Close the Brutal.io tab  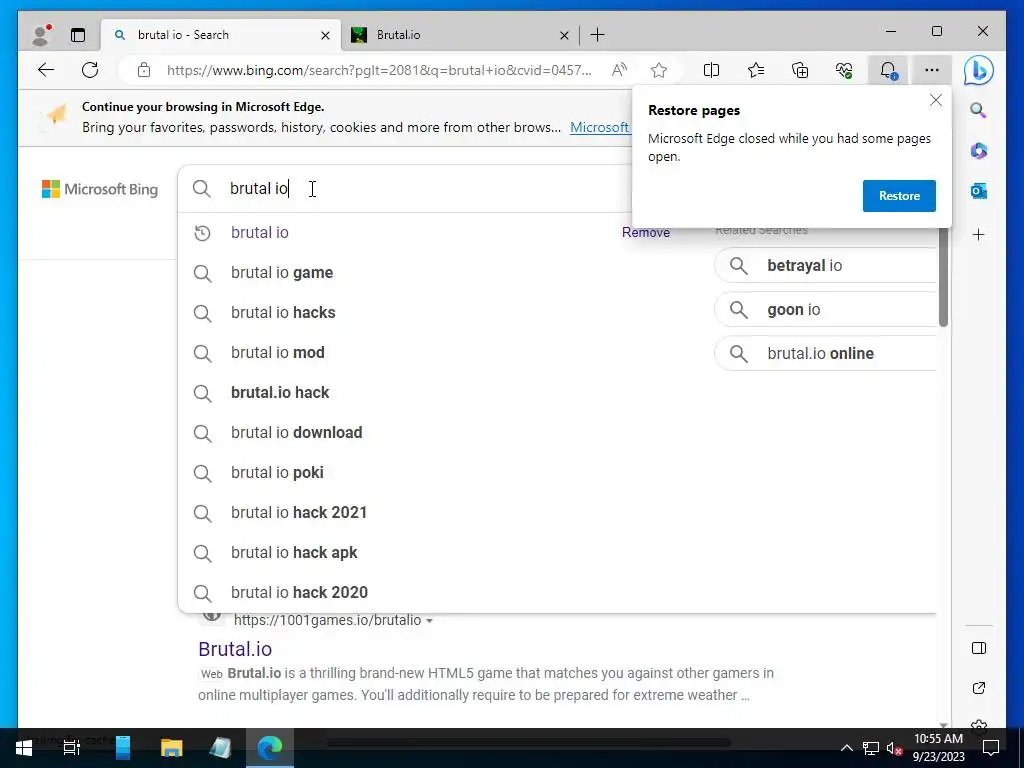564,35
